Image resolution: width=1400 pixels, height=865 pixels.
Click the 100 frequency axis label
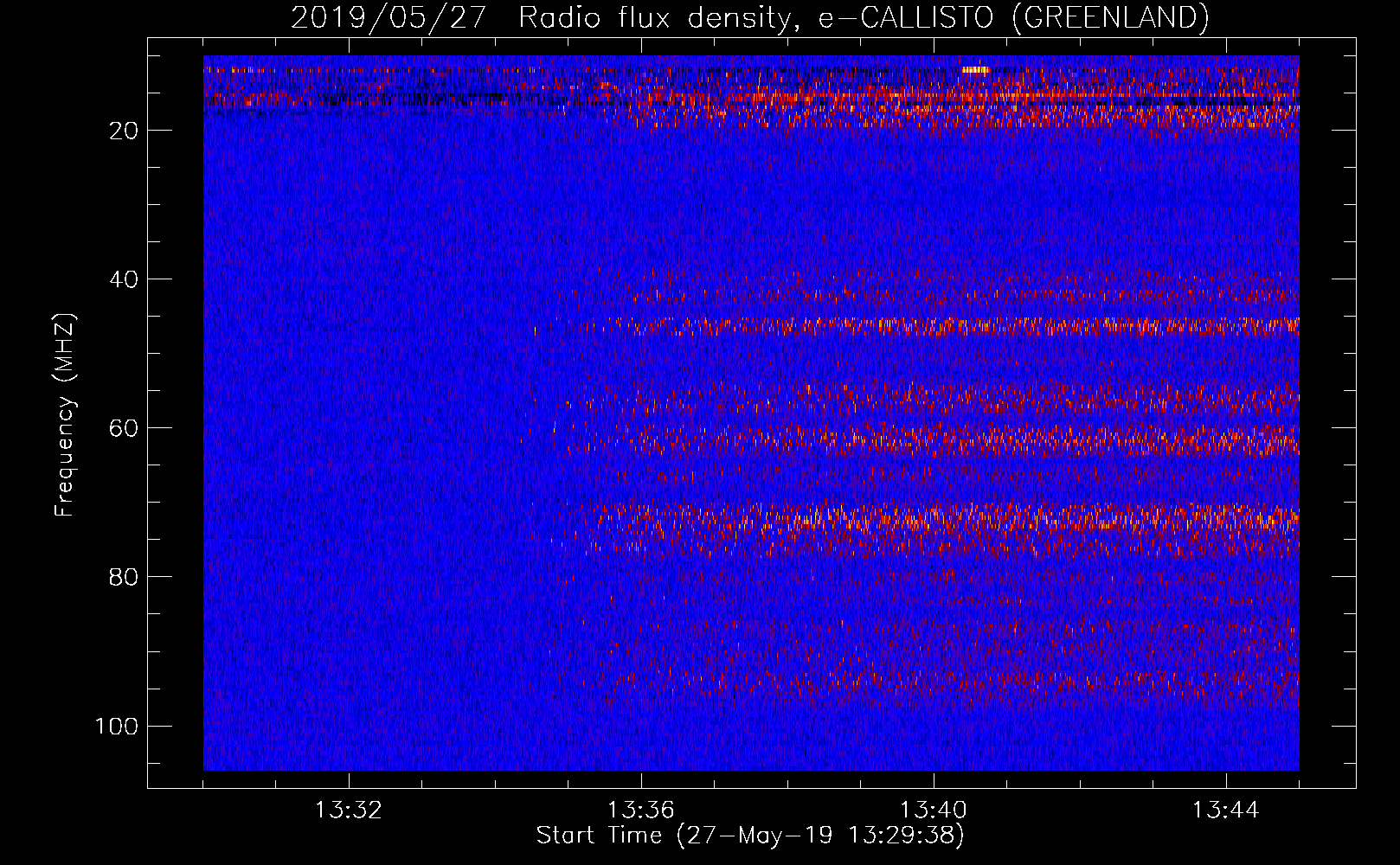(x=117, y=726)
